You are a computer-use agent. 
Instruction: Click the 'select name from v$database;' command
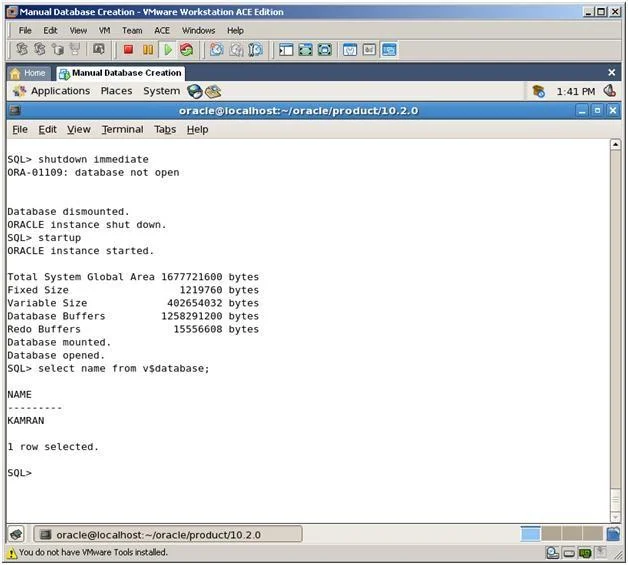124,368
